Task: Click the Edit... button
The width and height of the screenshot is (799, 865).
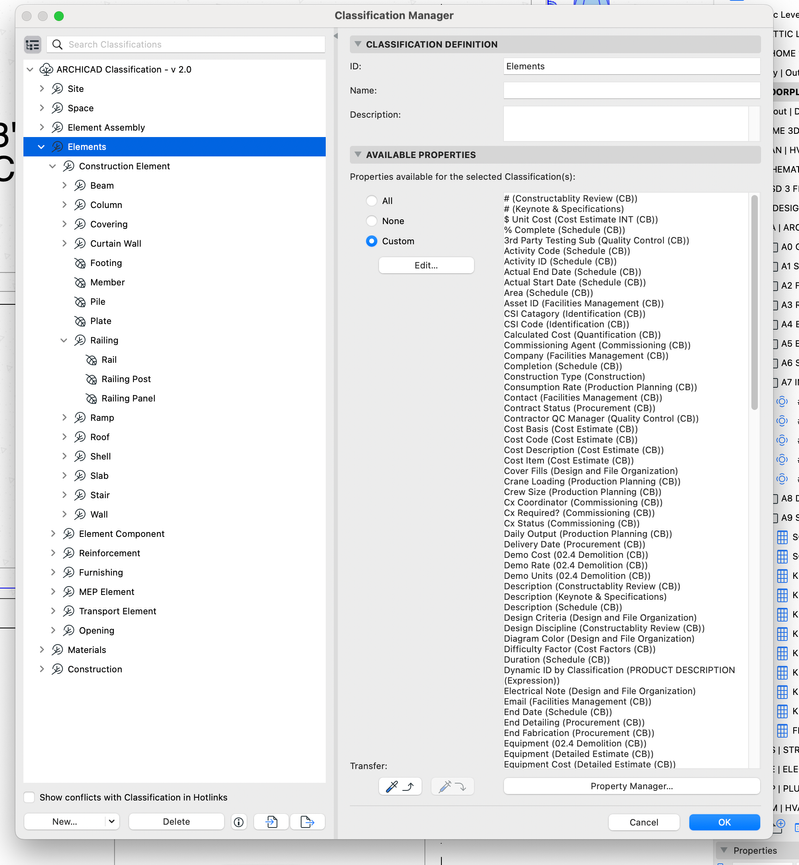Action: coord(426,265)
